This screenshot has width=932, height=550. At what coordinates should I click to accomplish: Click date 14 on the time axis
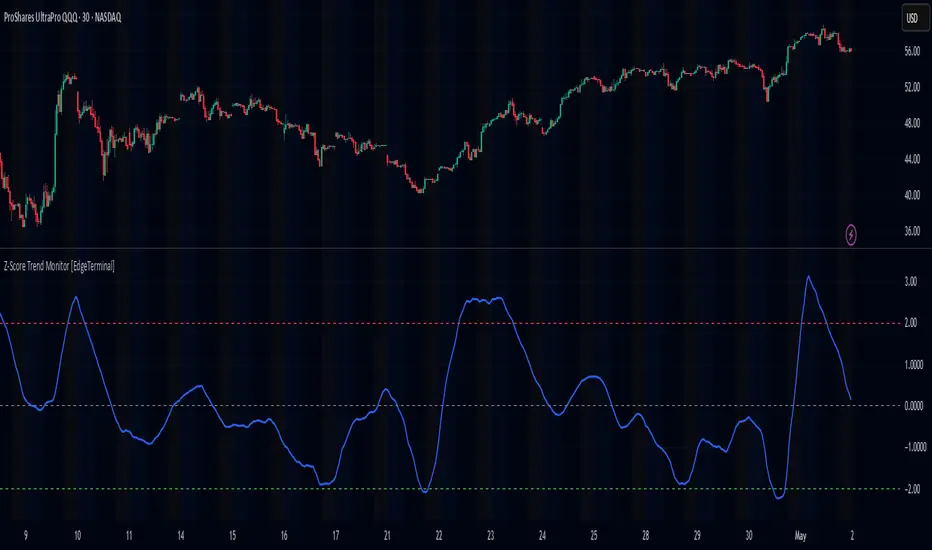click(x=181, y=536)
